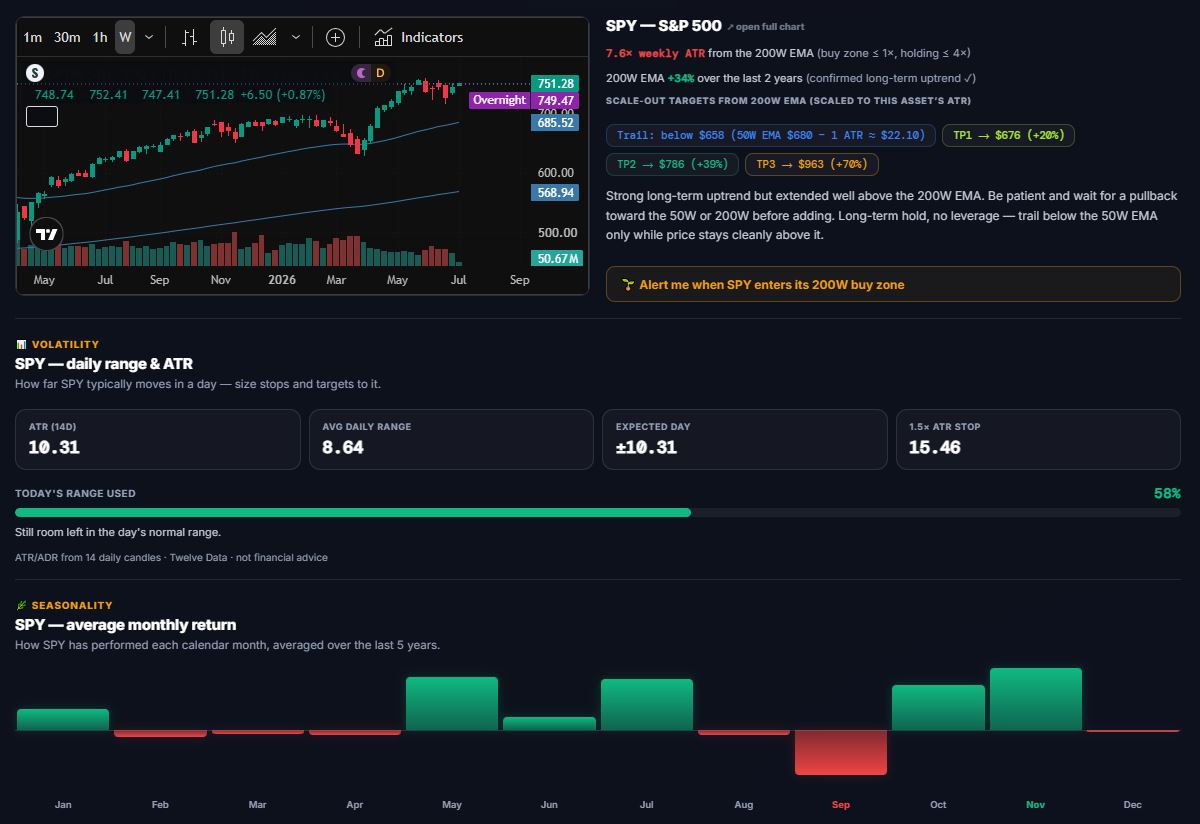Screen dimensions: 1200x824
Task: Click the red September seasonality bar
Action: coord(841,753)
